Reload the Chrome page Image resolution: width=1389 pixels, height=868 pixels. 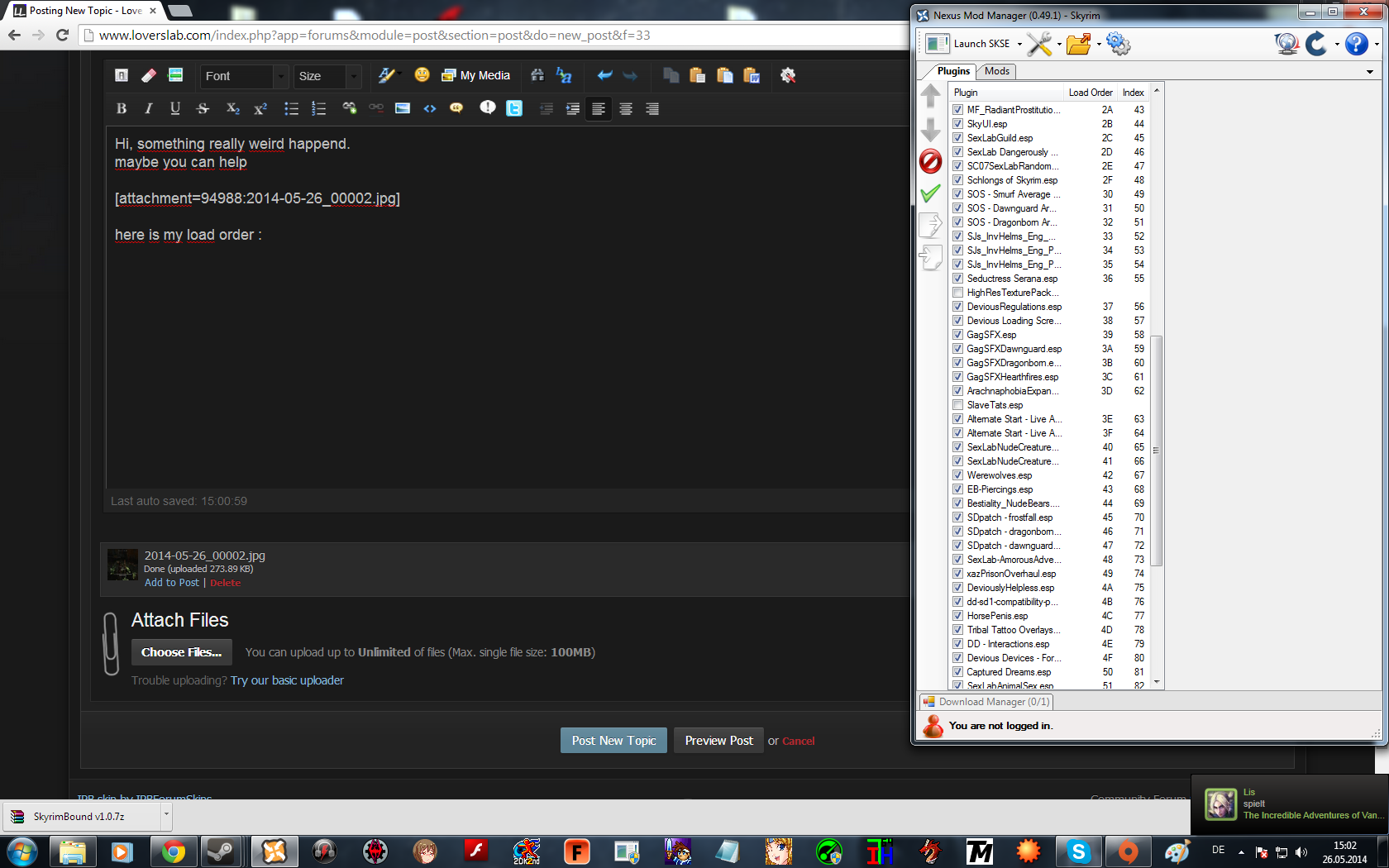point(62,35)
